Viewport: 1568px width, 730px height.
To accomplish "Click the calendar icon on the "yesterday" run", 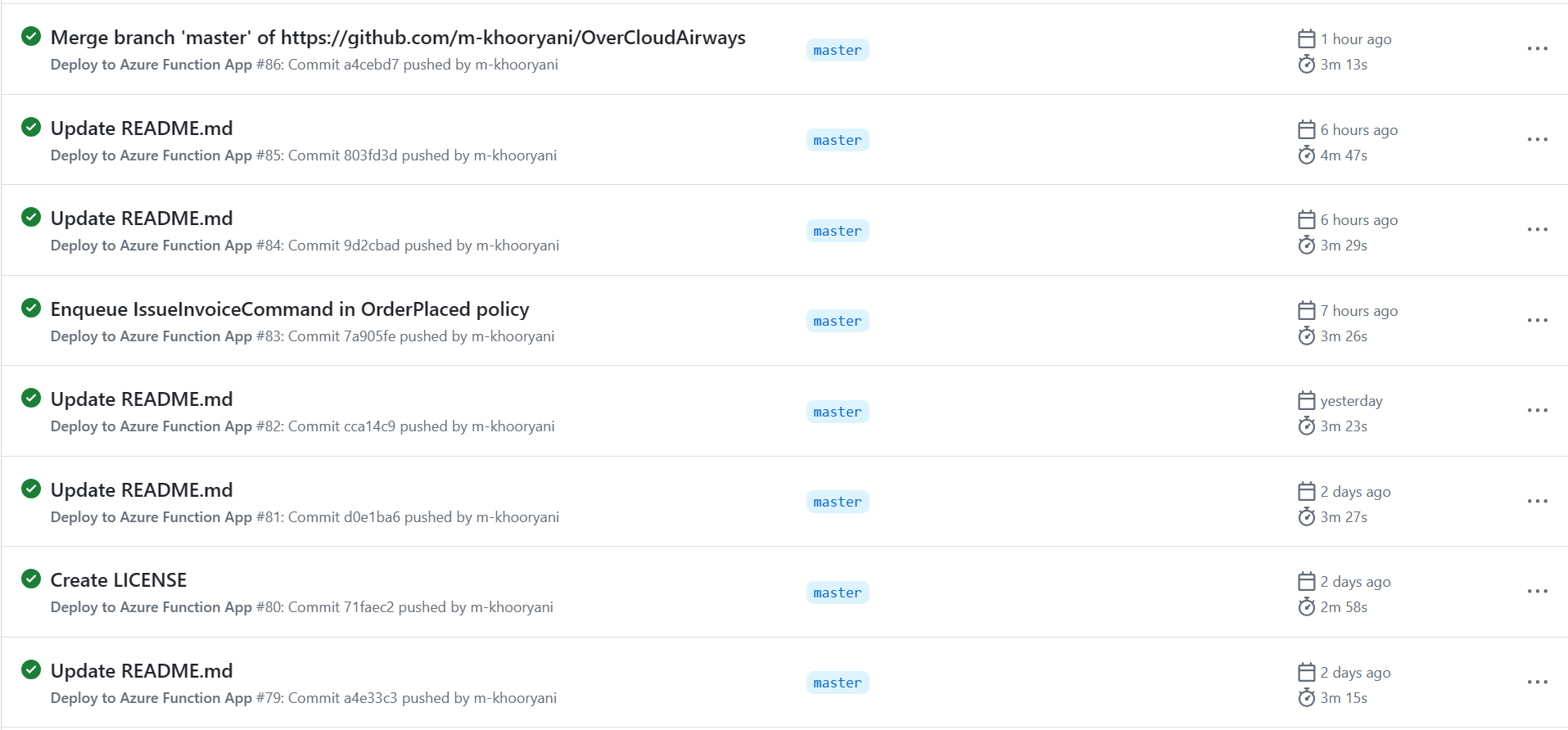I will point(1307,400).
